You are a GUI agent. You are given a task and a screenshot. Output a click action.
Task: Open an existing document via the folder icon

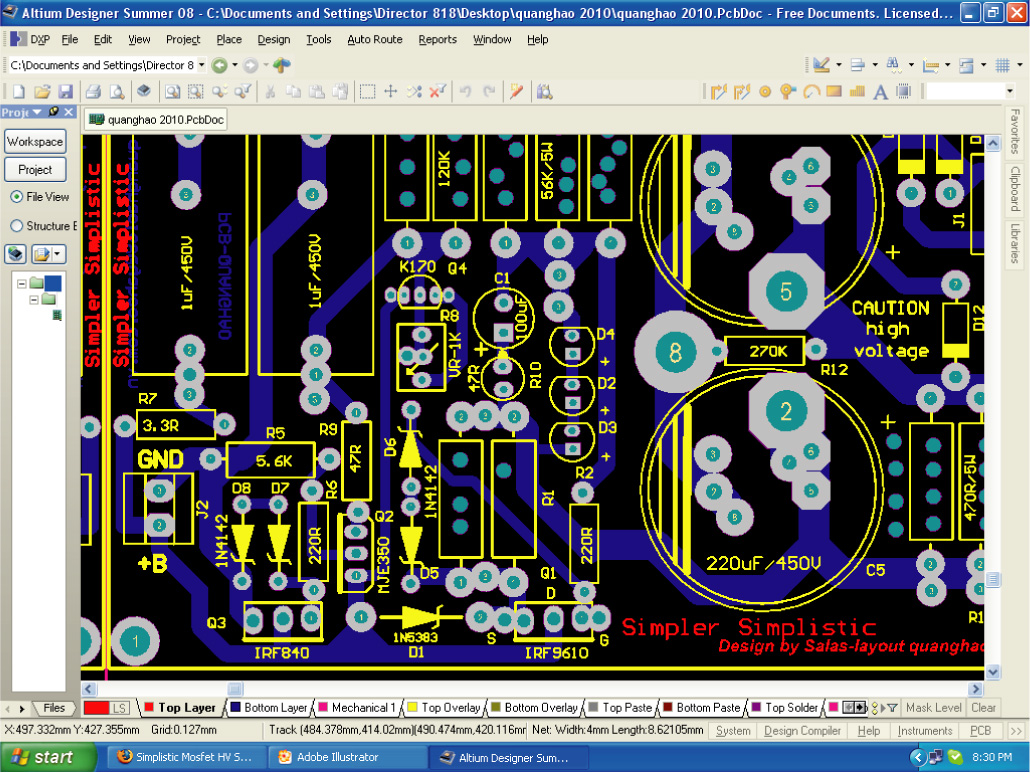pos(42,92)
